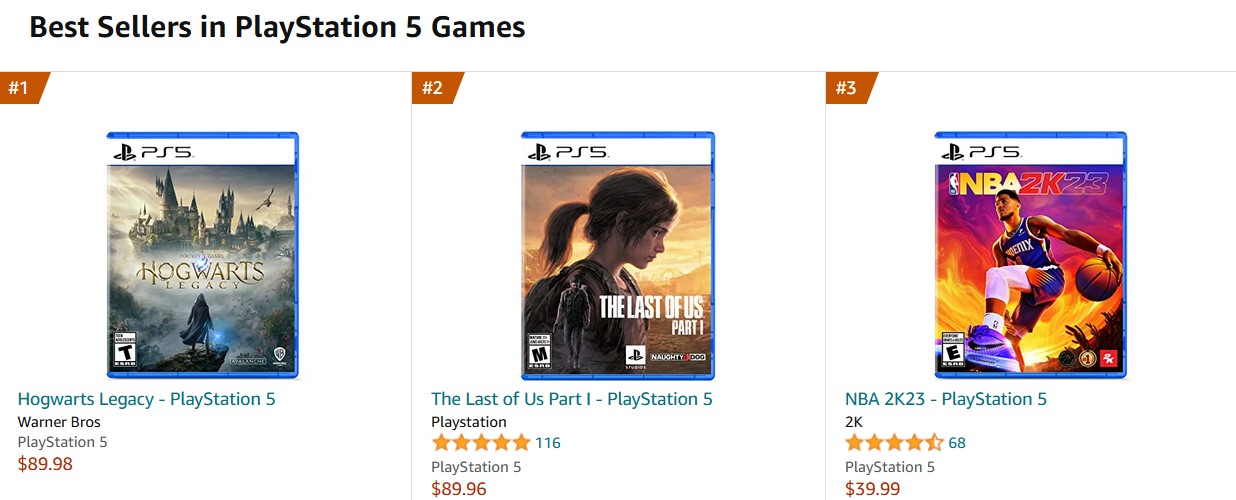Click the Hogwarts Legacy - PlayStation 5 title
Image resolution: width=1236 pixels, height=500 pixels.
click(x=146, y=399)
